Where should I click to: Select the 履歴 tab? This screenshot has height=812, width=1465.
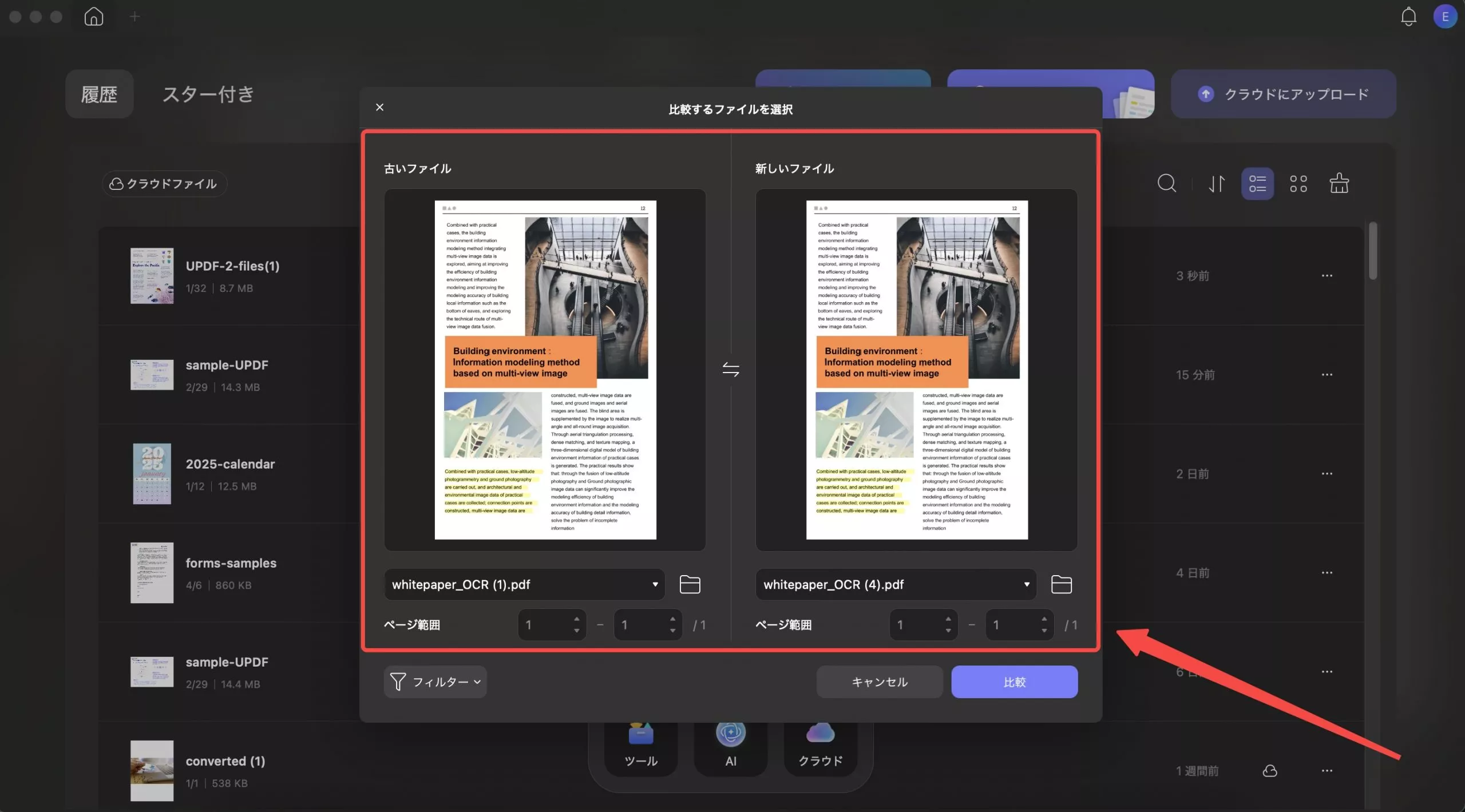pos(99,94)
